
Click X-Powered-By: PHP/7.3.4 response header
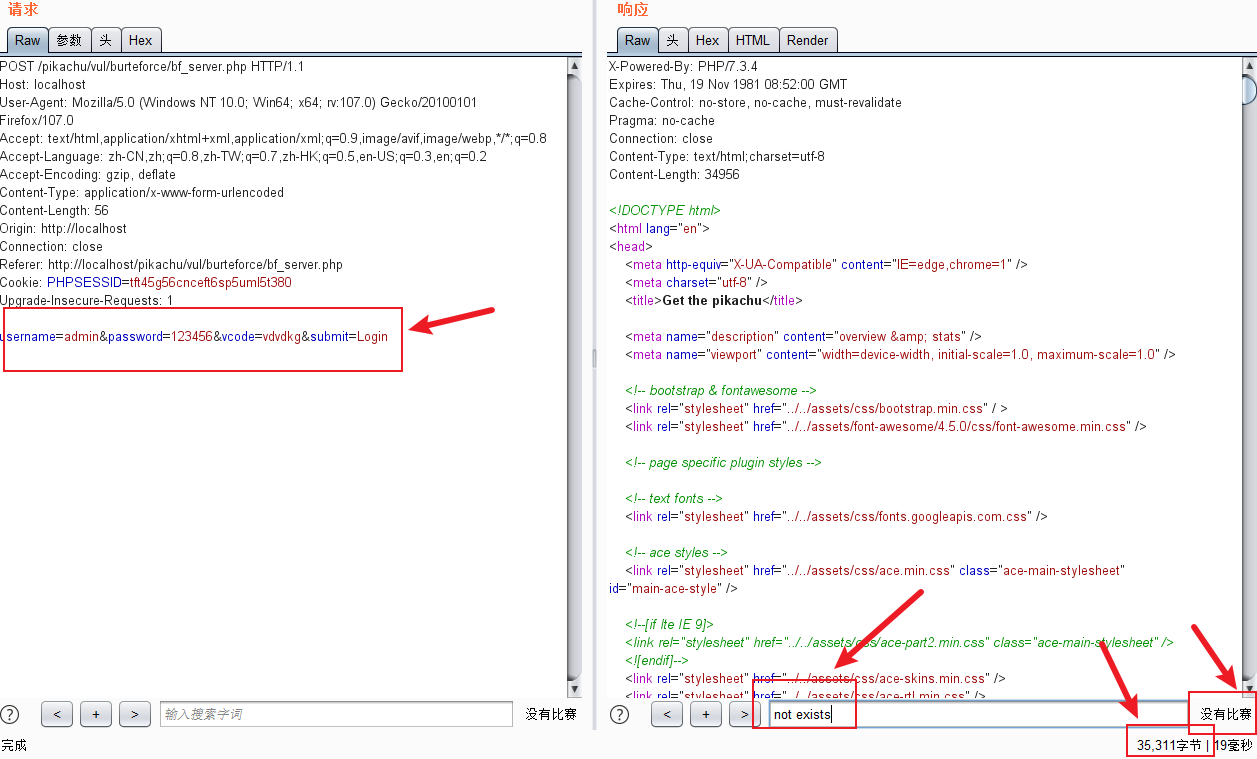(683, 67)
